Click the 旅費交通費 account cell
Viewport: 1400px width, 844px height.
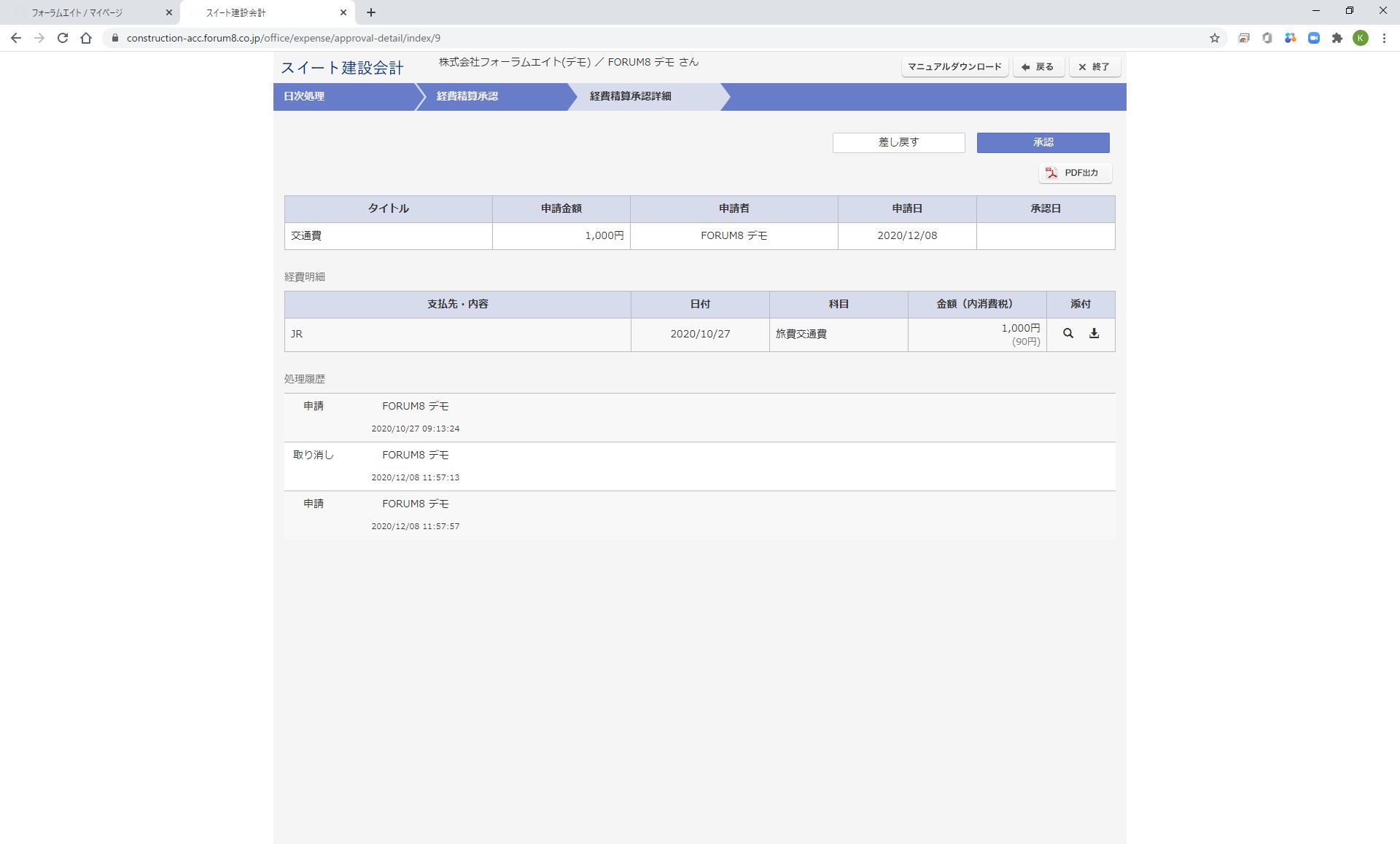[839, 335]
